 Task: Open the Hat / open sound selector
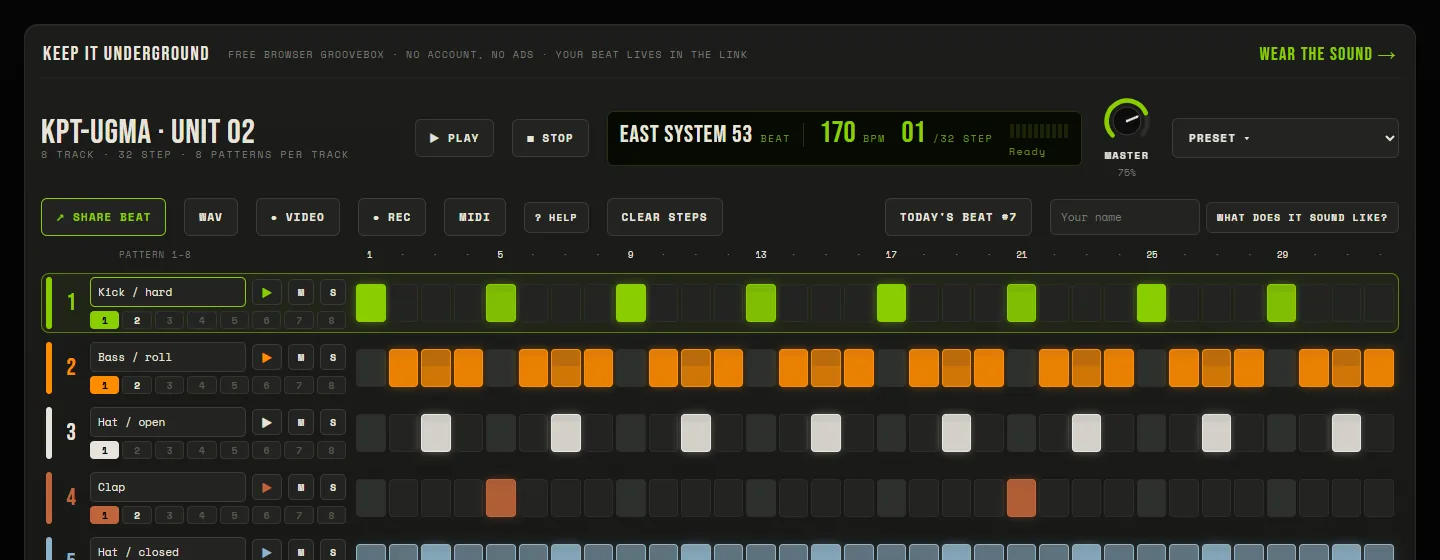pyautogui.click(x=168, y=422)
